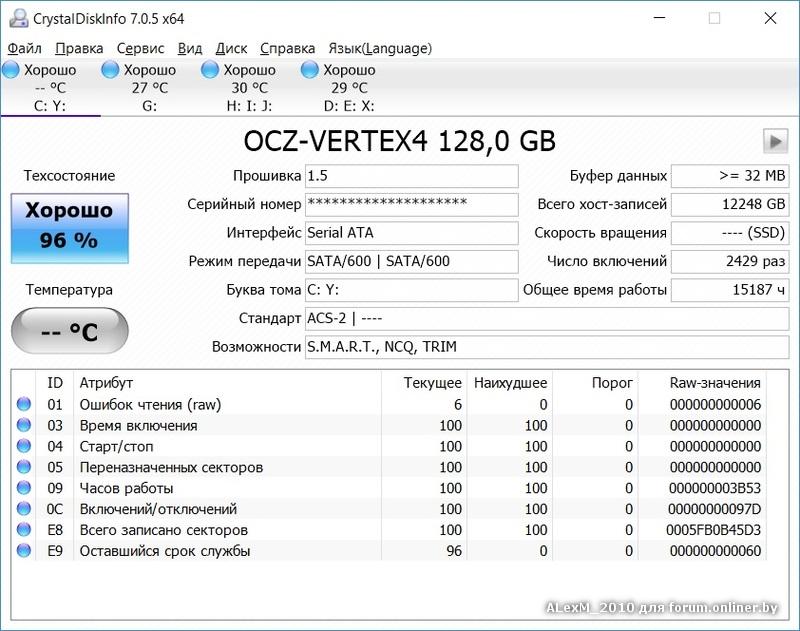Click the blue status orb above D: E: X:
The width and height of the screenshot is (800, 631).
point(310,69)
